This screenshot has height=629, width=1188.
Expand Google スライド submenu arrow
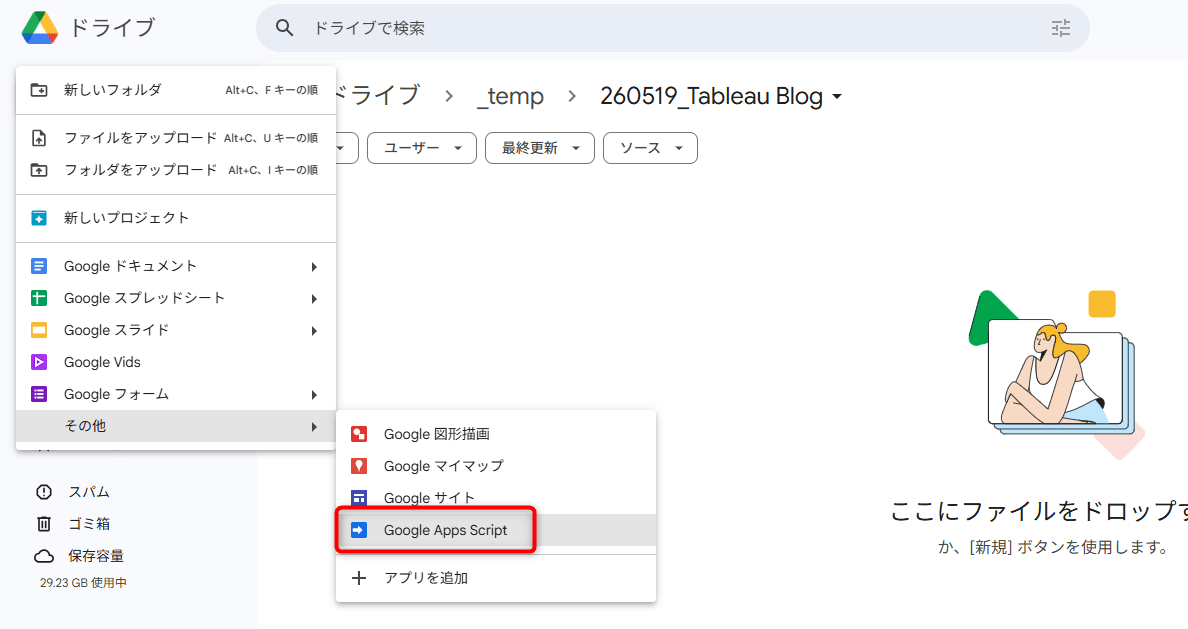pyautogui.click(x=314, y=330)
